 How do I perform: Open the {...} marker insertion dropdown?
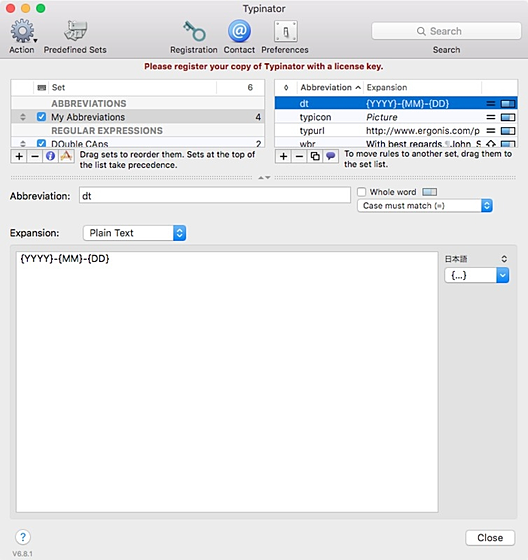477,275
